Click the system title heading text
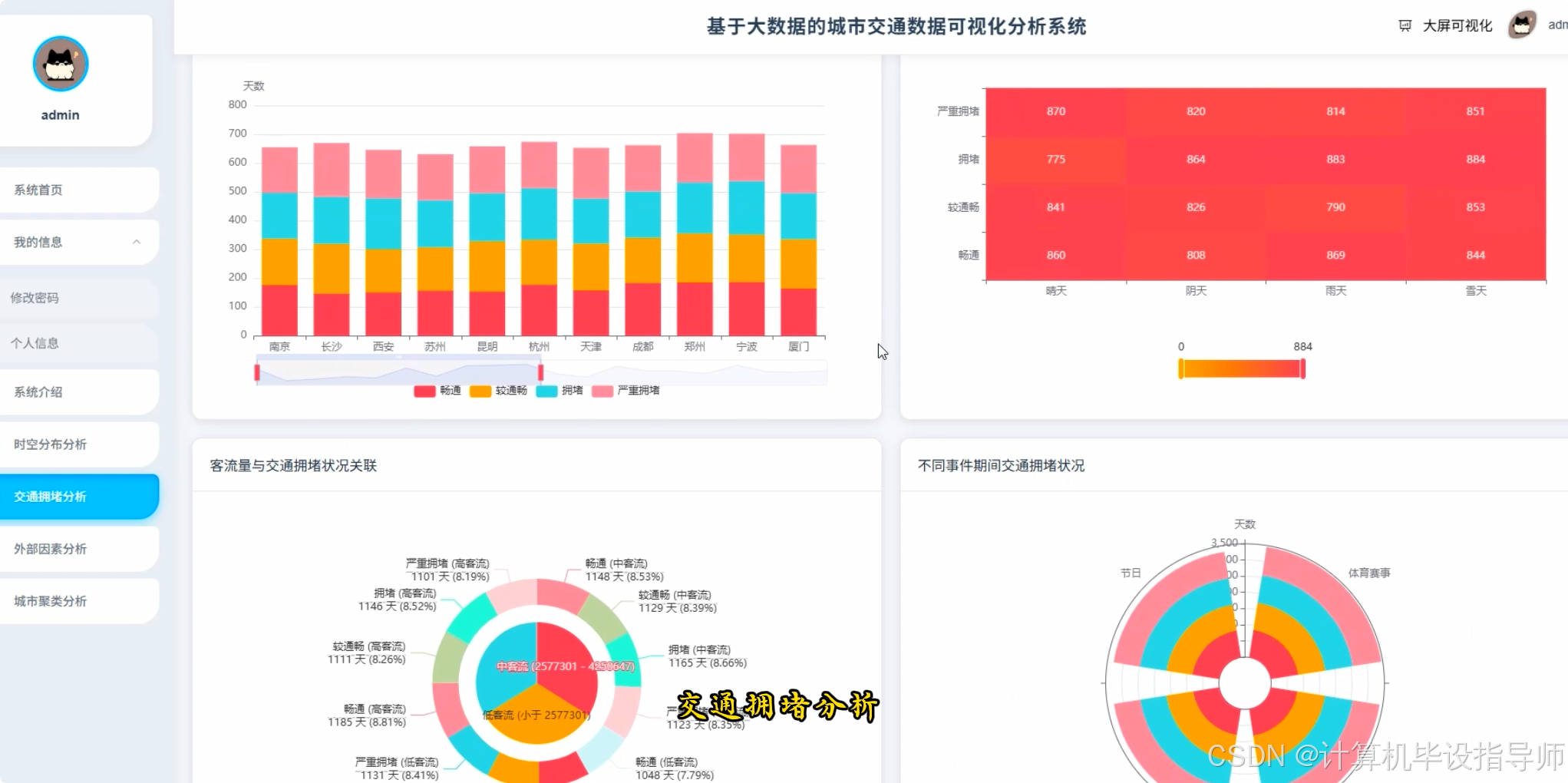 tap(896, 27)
